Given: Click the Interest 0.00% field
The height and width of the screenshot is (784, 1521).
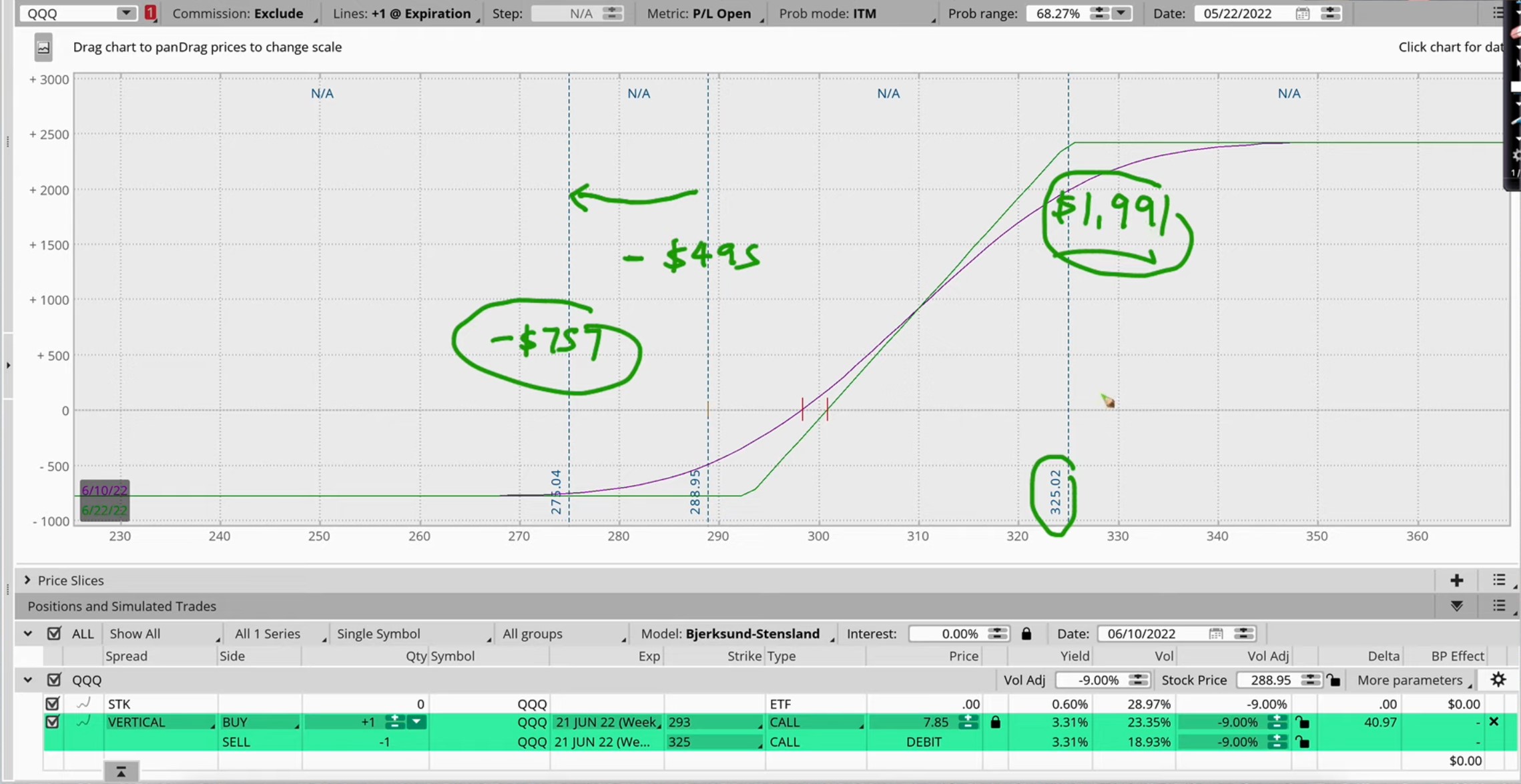Looking at the screenshot, I should tap(948, 634).
